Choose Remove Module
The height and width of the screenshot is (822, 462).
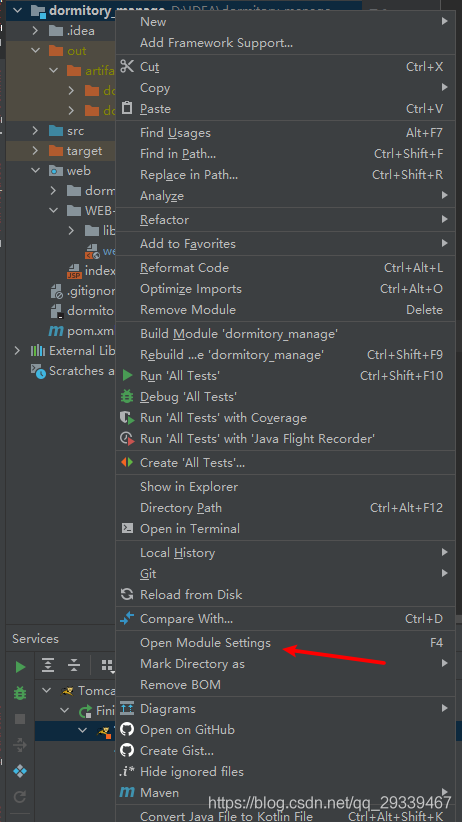click(285, 309)
